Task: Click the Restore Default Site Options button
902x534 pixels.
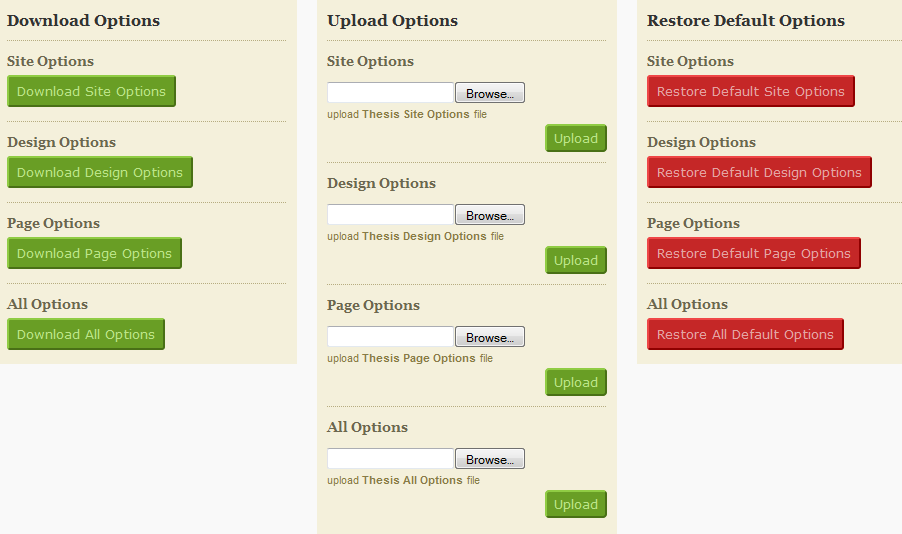Action: pos(751,91)
